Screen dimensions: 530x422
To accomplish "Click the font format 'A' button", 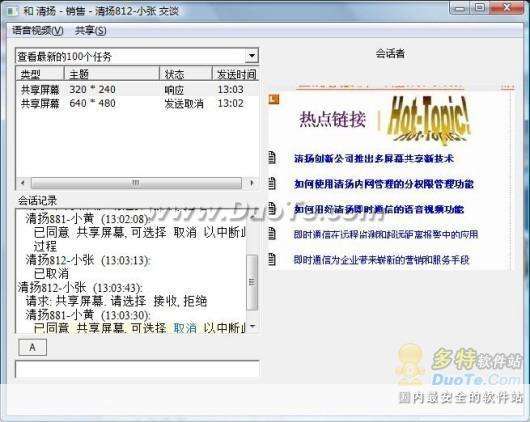I will [x=32, y=347].
